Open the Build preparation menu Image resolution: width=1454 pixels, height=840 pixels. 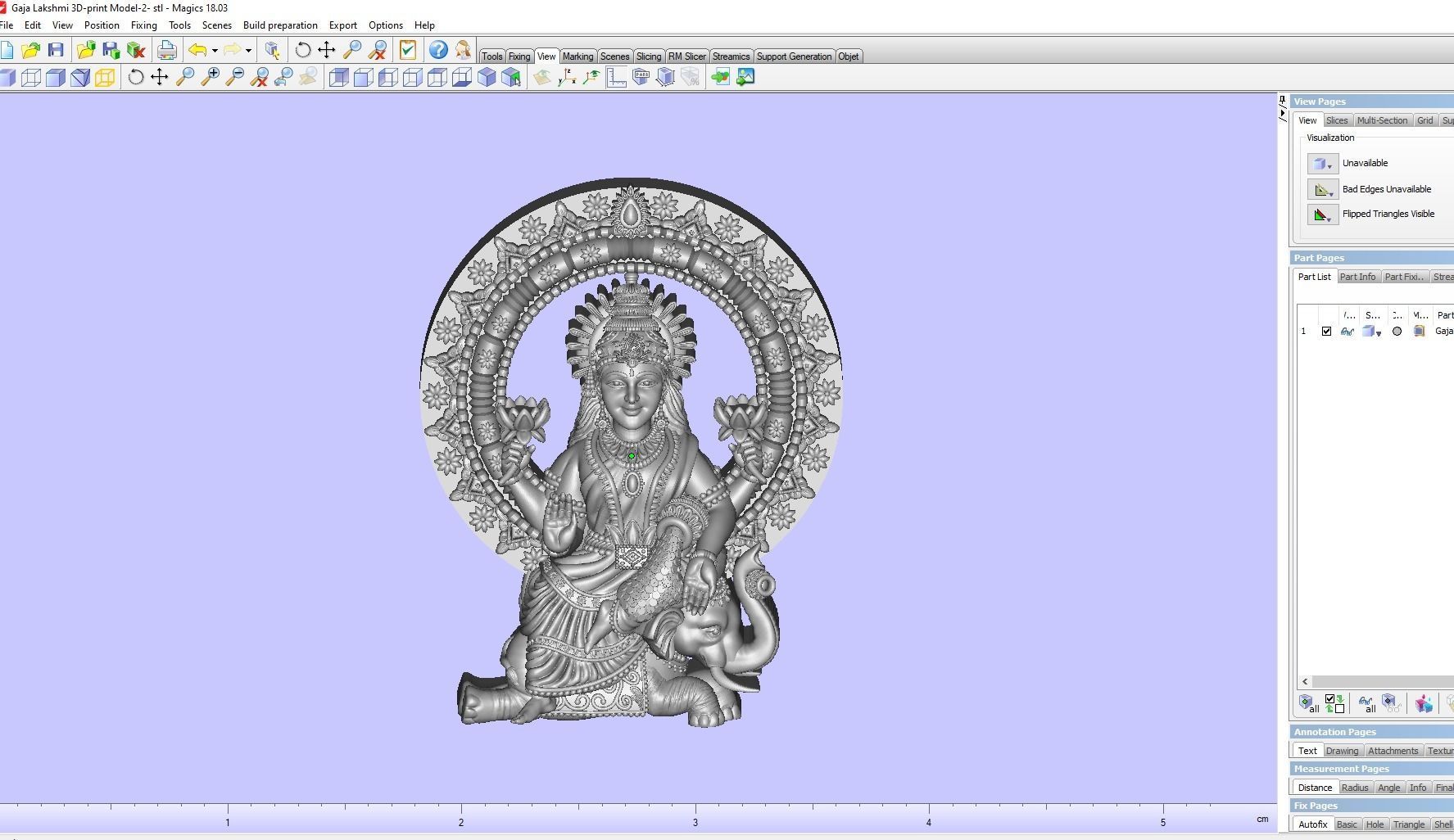[x=280, y=25]
